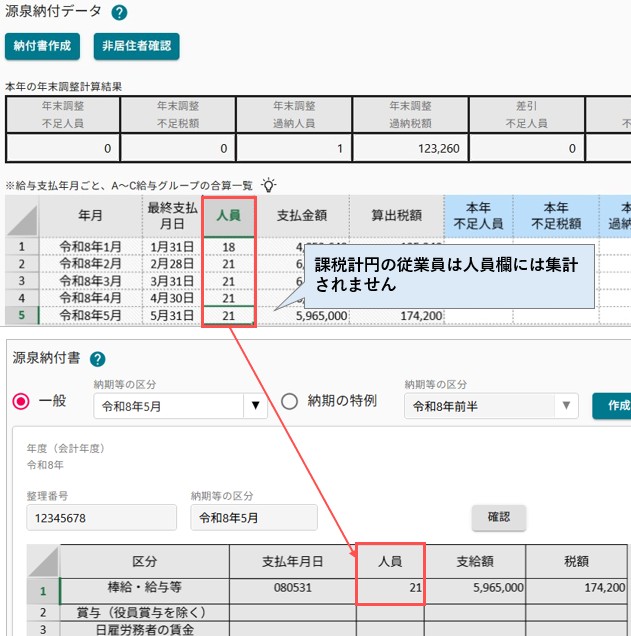This screenshot has height=636, width=631.
Task: Click the 納付書作成 button
Action: pyautogui.click(x=42, y=46)
